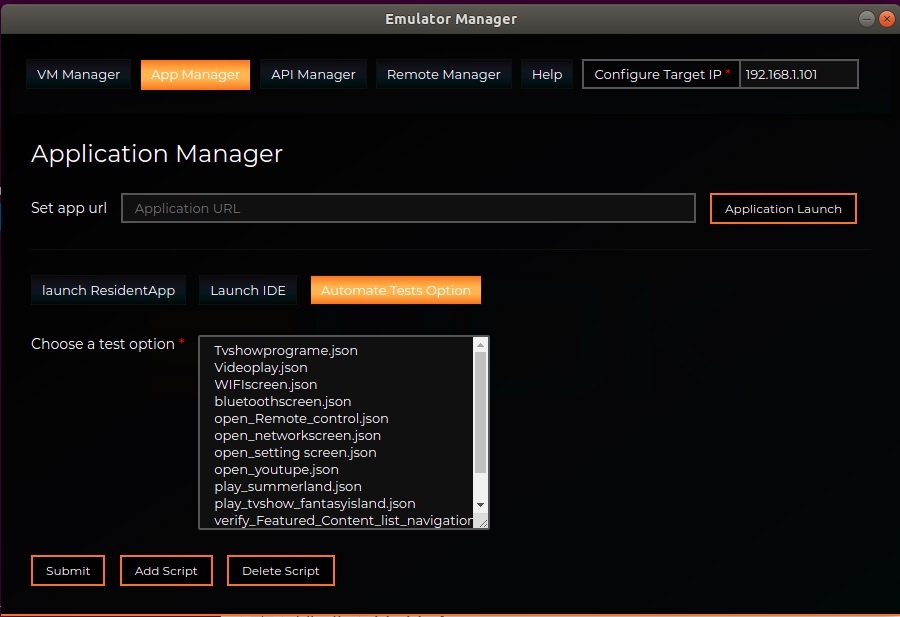Click the launch ResidentApp button
Screen dimensions: 900x617
pyautogui.click(x=108, y=290)
